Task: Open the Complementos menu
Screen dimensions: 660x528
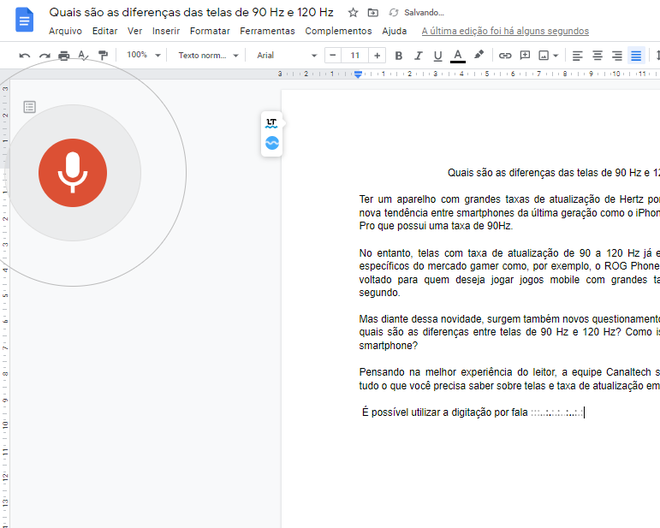Action: [338, 31]
